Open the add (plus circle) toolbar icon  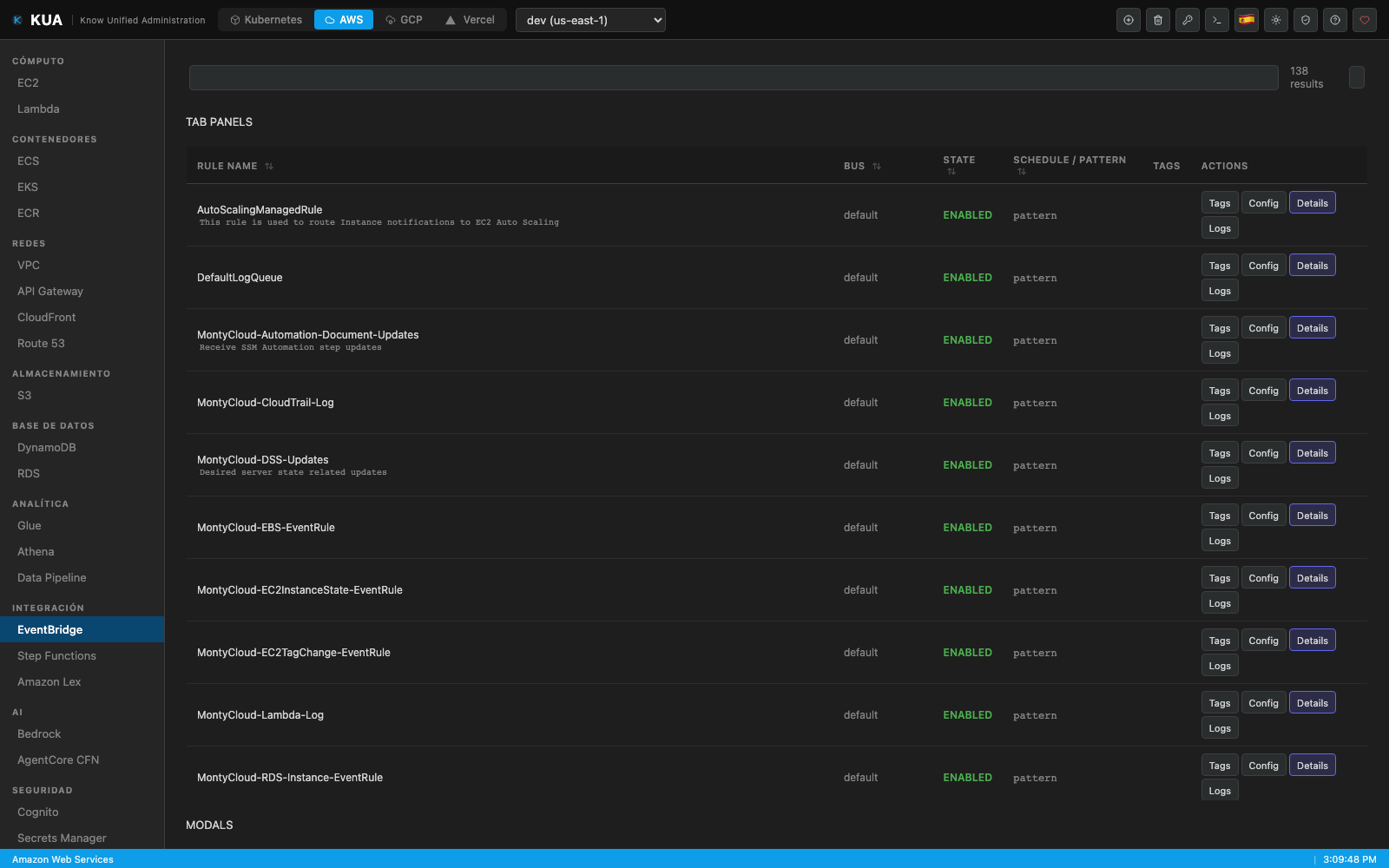(x=1129, y=20)
